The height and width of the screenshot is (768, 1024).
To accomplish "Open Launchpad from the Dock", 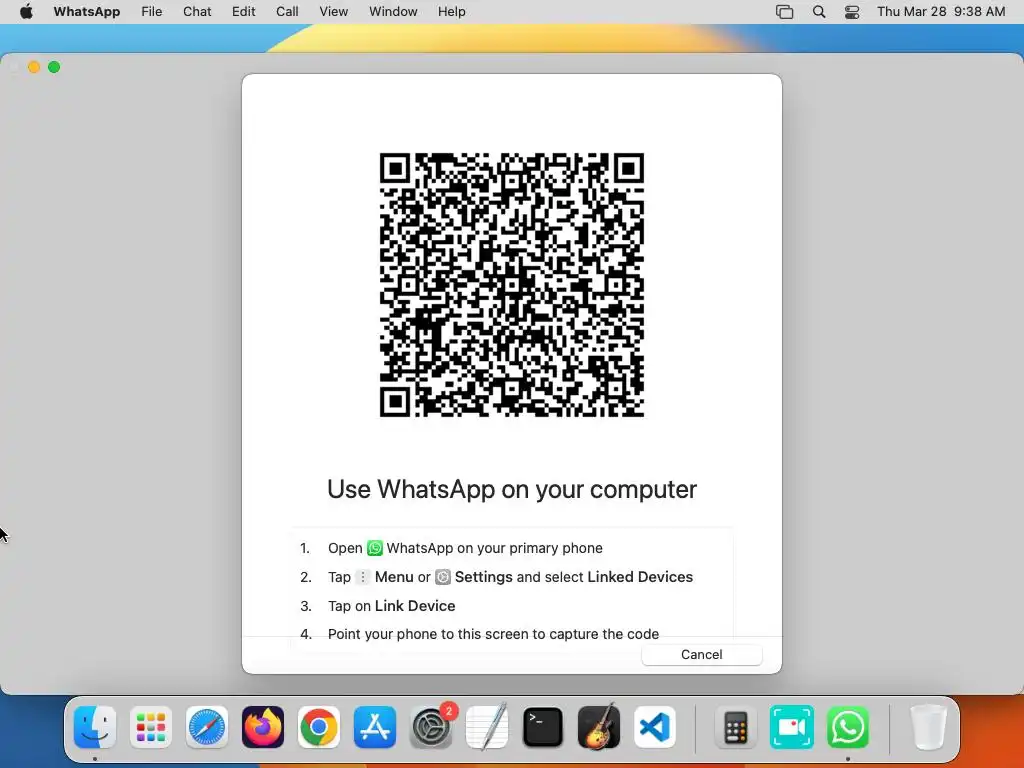I will coord(151,727).
